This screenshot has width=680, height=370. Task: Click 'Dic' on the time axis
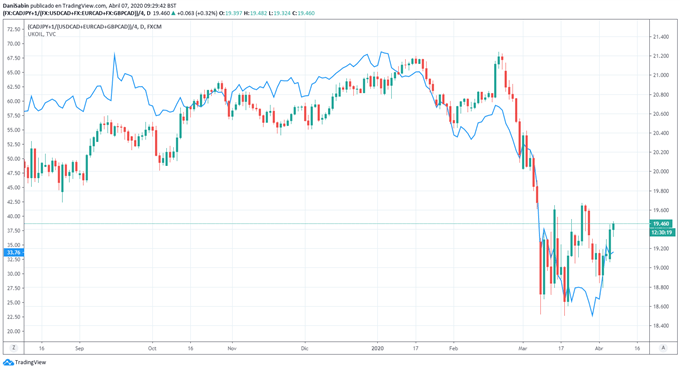coord(305,348)
